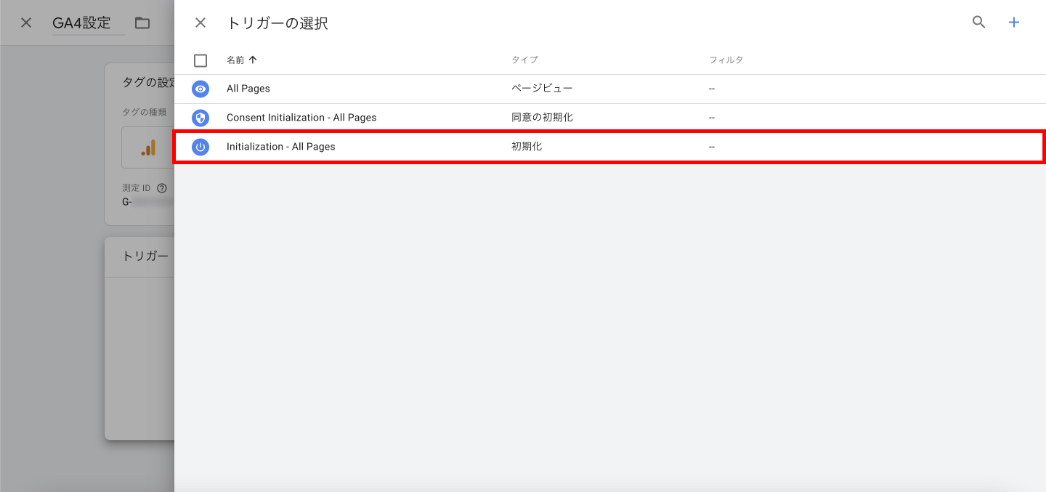
Task: Close the トリガーの選択 panel
Action: point(200,23)
